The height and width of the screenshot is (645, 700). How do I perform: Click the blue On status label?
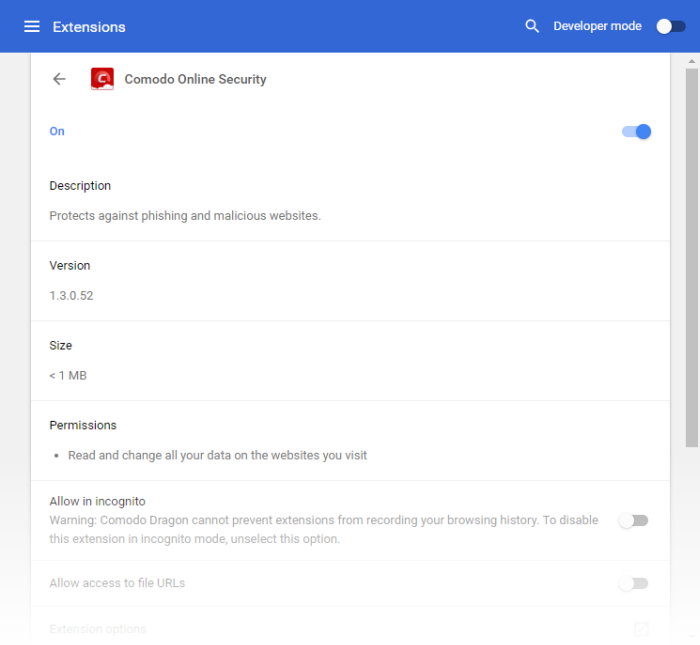click(x=57, y=131)
